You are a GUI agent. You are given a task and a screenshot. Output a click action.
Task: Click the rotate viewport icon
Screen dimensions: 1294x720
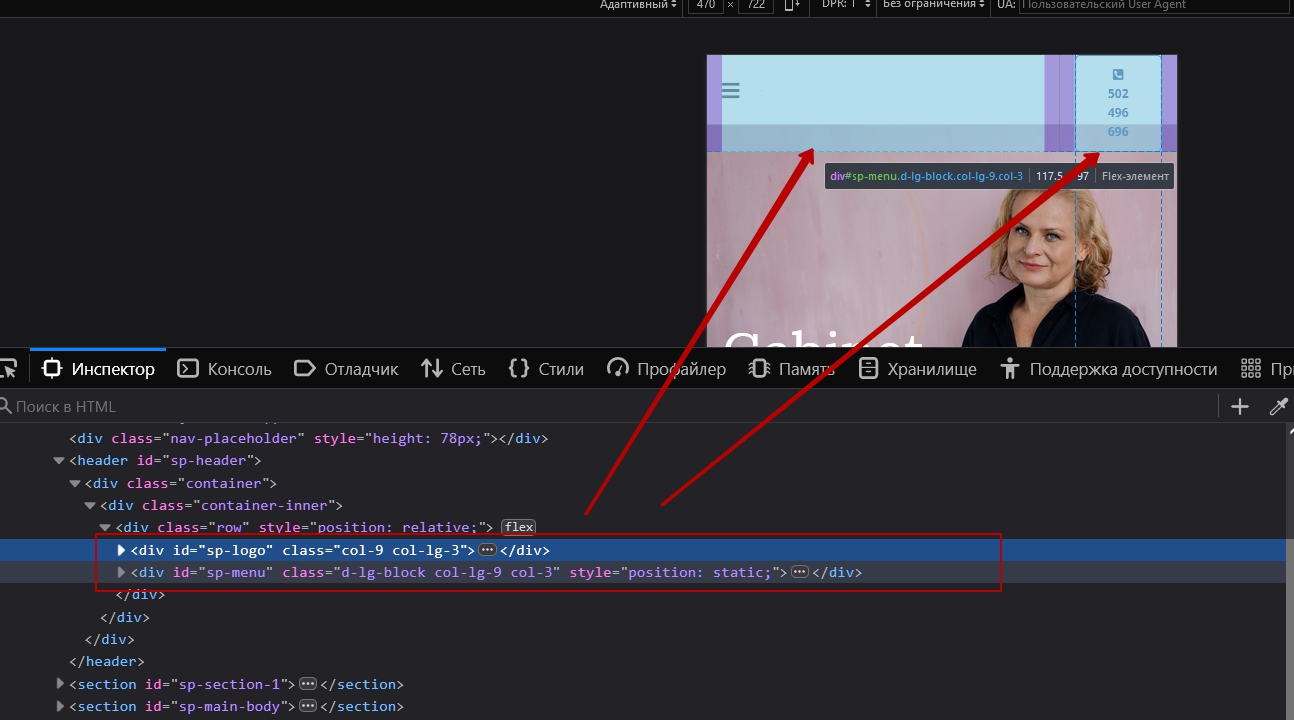point(791,5)
